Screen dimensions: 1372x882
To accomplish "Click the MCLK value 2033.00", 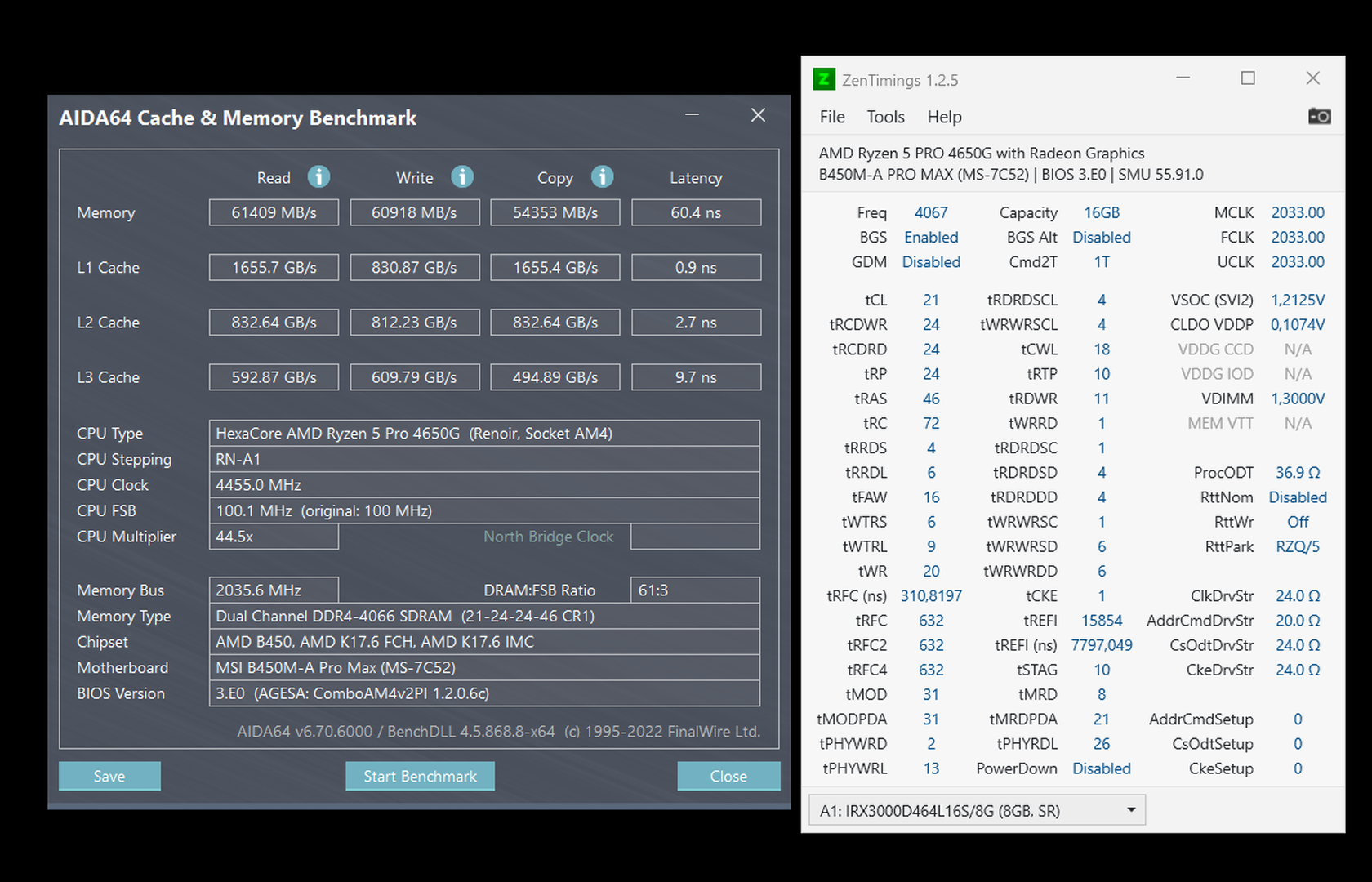I will 1298,212.
